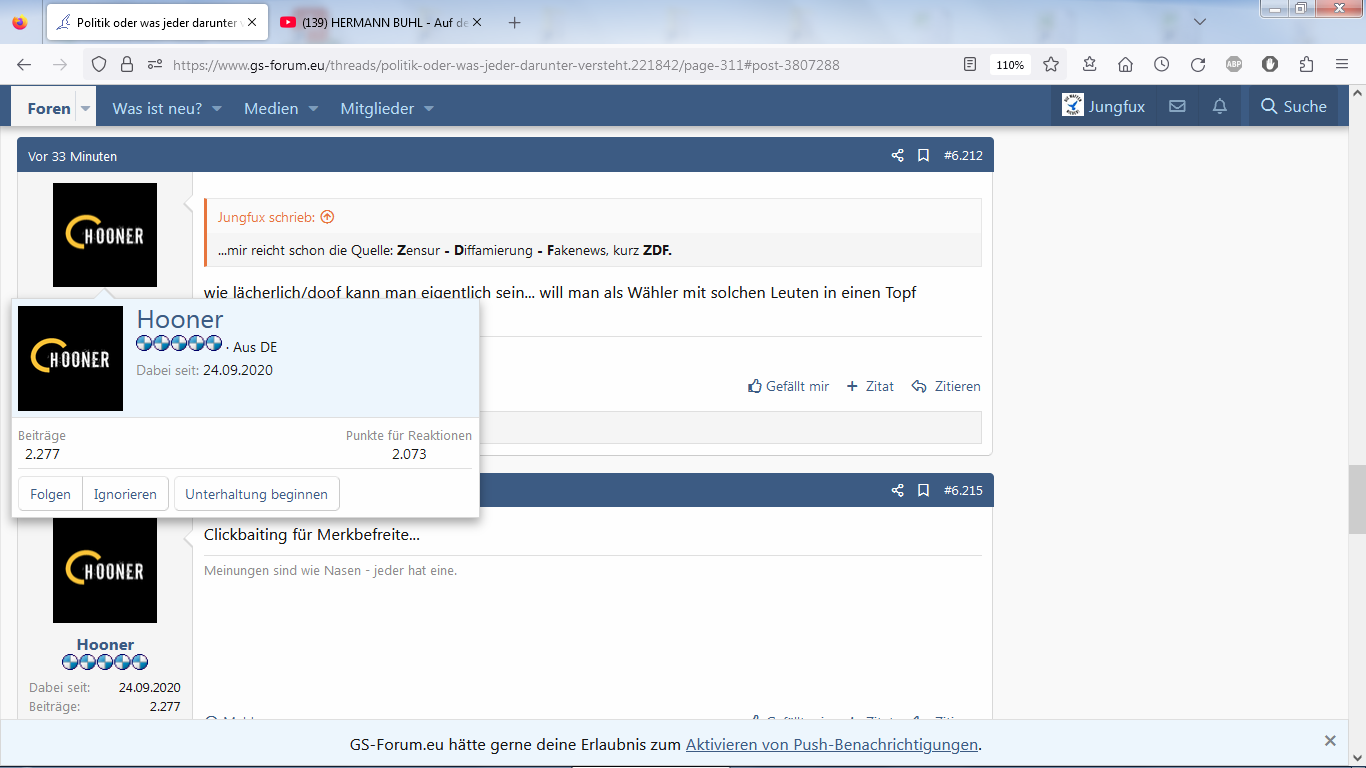Open the Medien navigation menu item
The height and width of the screenshot is (768, 1366).
click(271, 108)
